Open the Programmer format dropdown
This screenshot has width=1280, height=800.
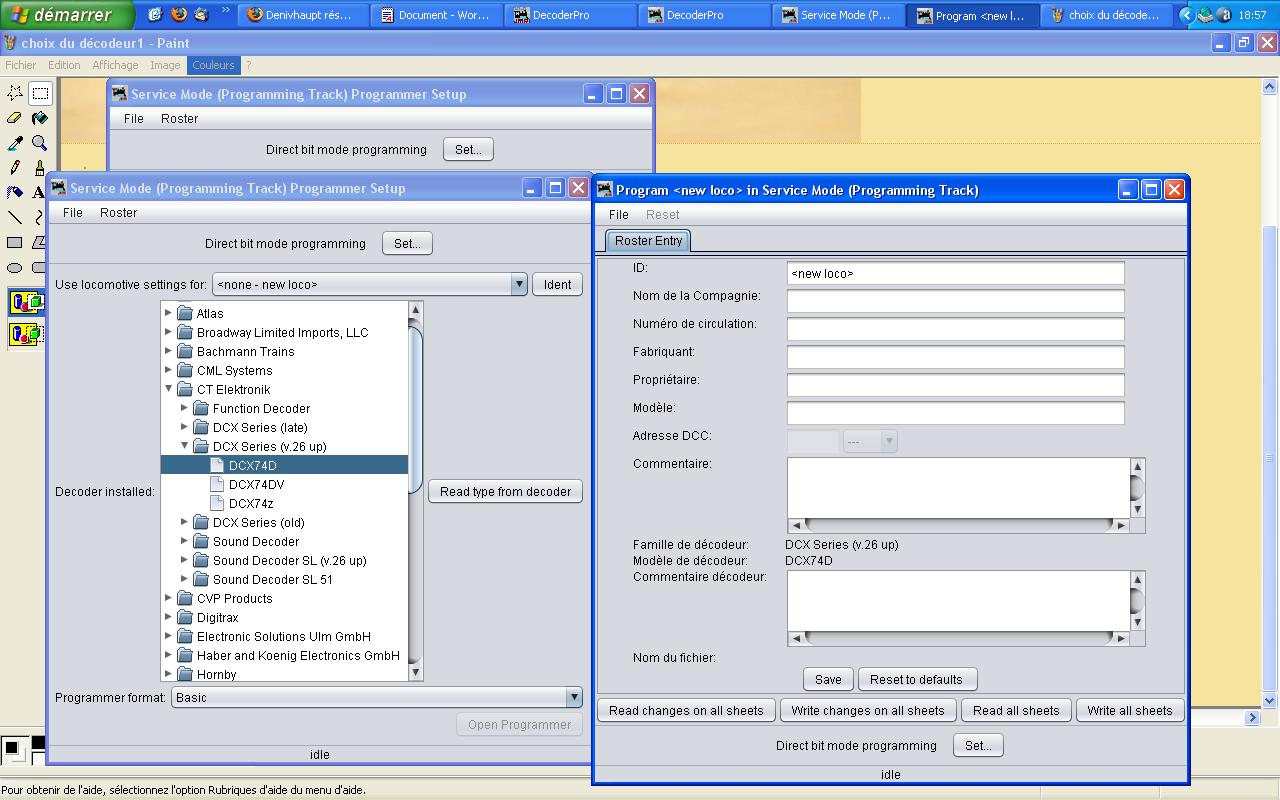(x=573, y=697)
